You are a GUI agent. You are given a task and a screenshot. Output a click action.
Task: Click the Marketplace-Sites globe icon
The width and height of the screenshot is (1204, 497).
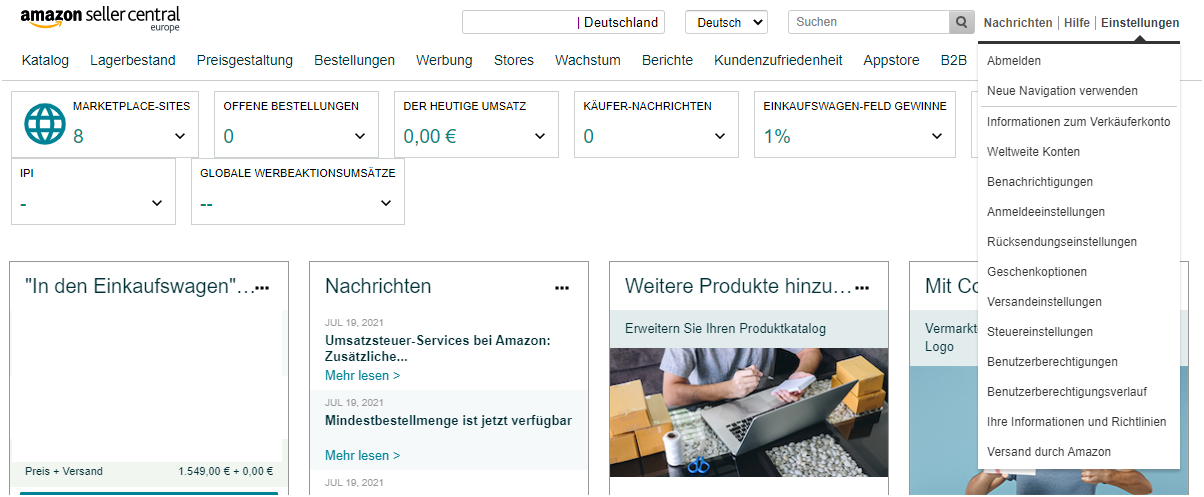[x=43, y=124]
